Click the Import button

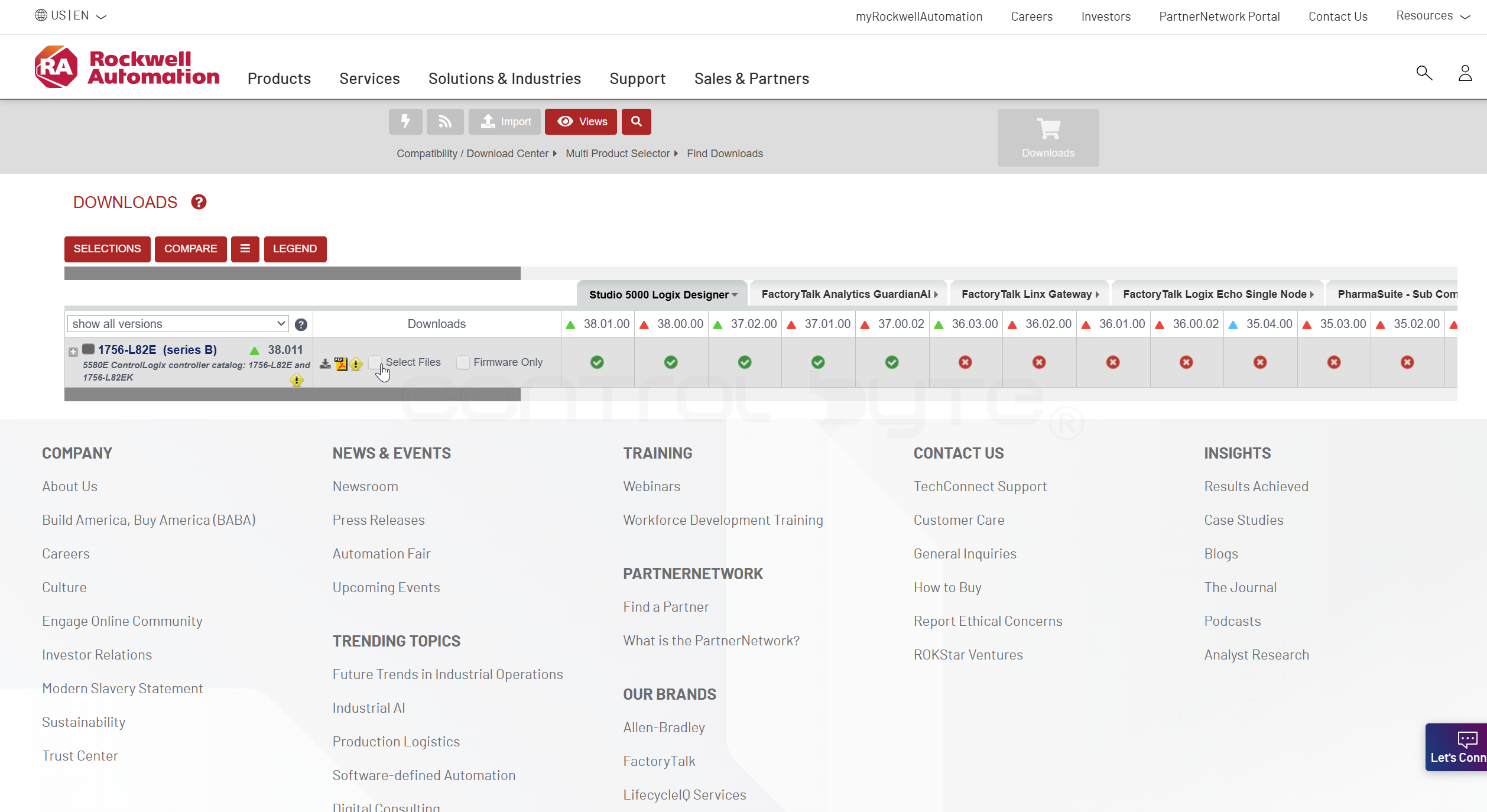[505, 122]
